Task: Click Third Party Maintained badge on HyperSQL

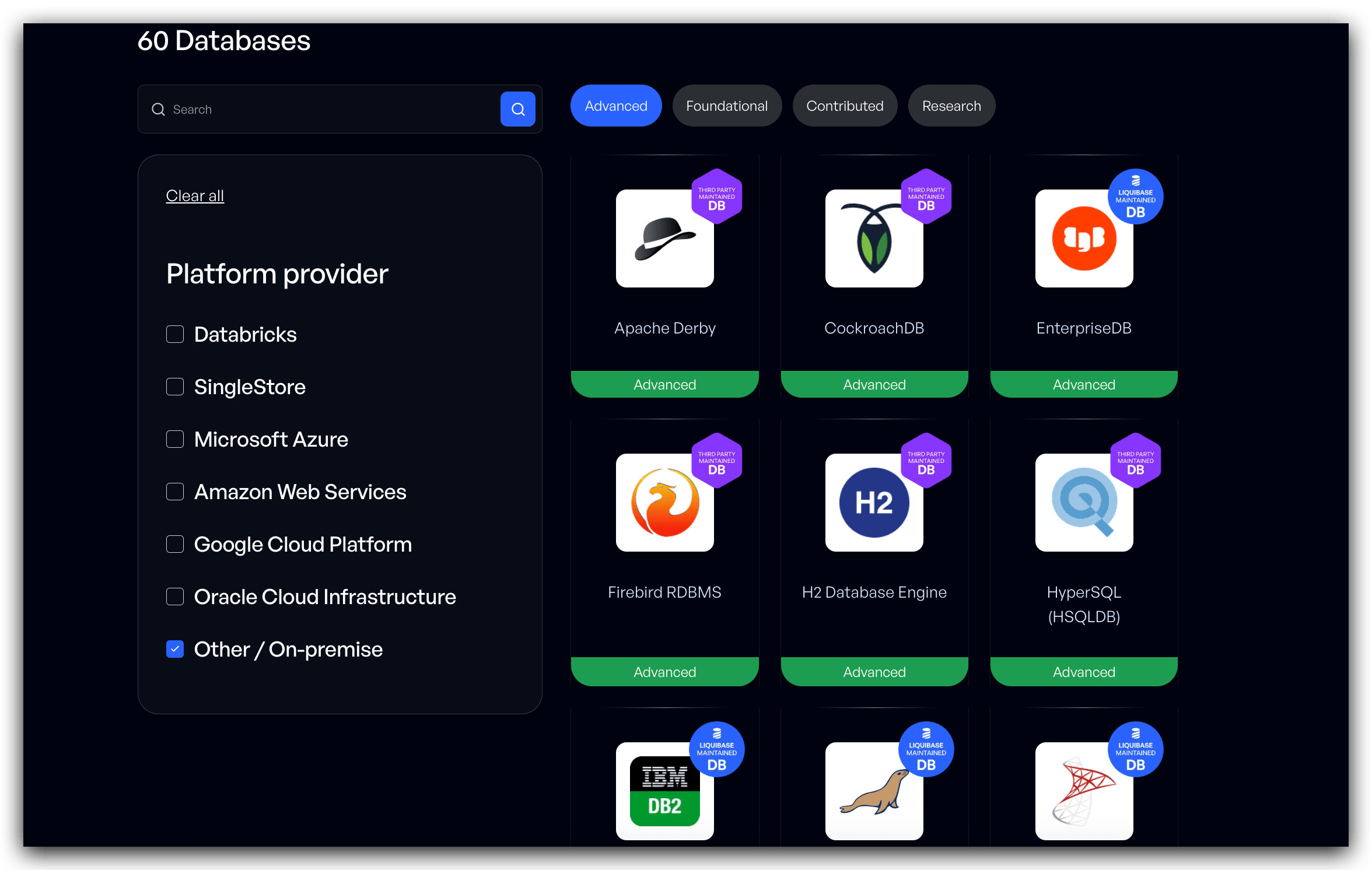Action: (1136, 461)
